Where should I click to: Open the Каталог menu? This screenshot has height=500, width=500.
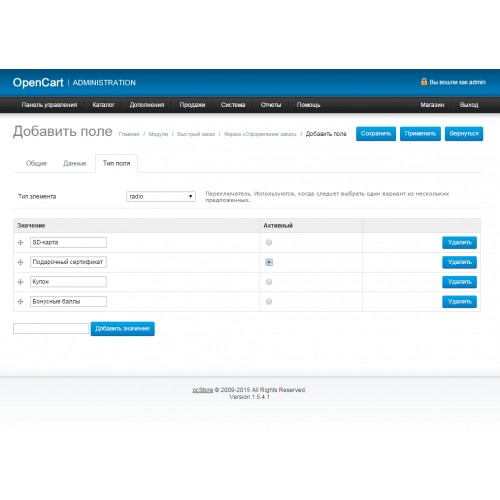point(103,105)
